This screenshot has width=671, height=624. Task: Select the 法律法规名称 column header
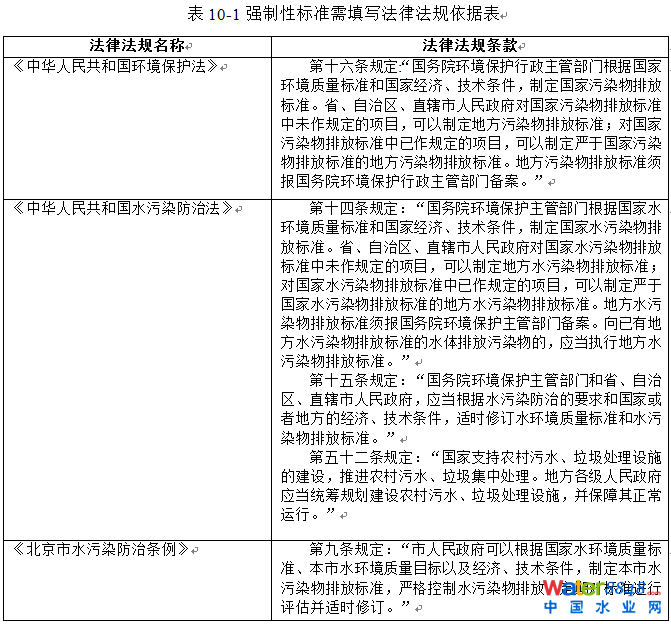[x=137, y=46]
